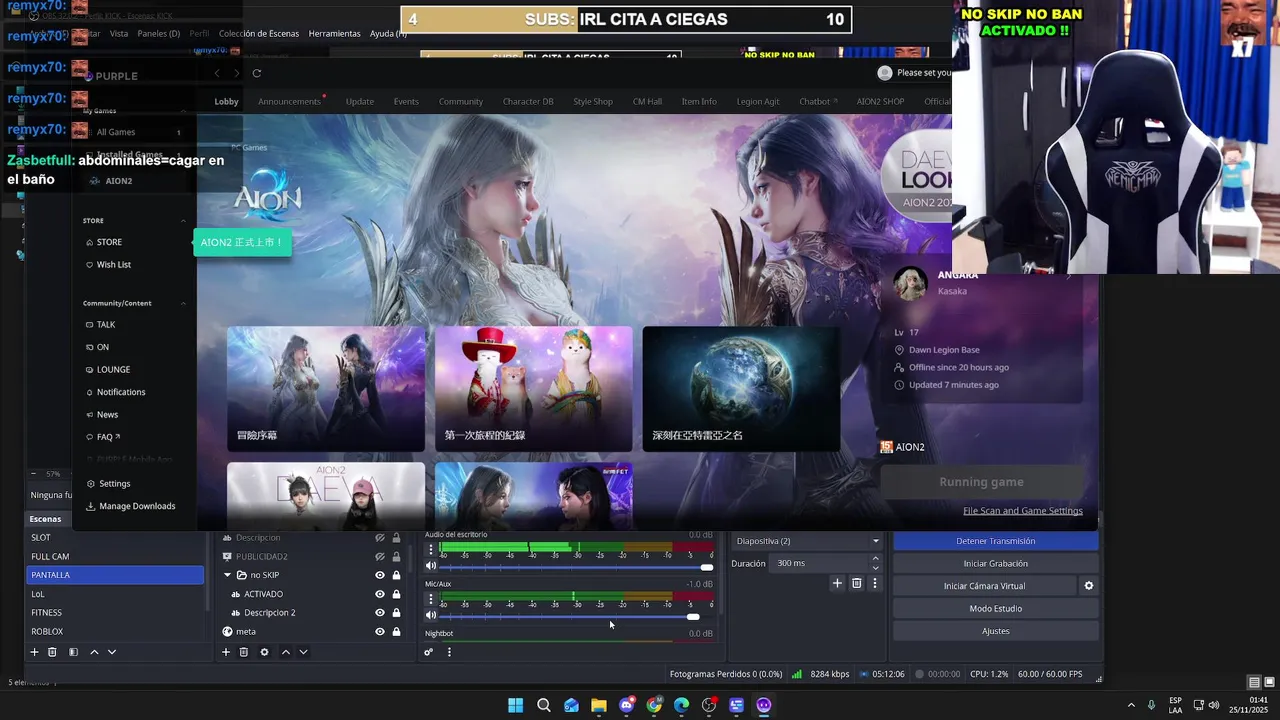The image size is (1280, 720).
Task: Hide the Descripcion 2 source
Action: [380, 612]
